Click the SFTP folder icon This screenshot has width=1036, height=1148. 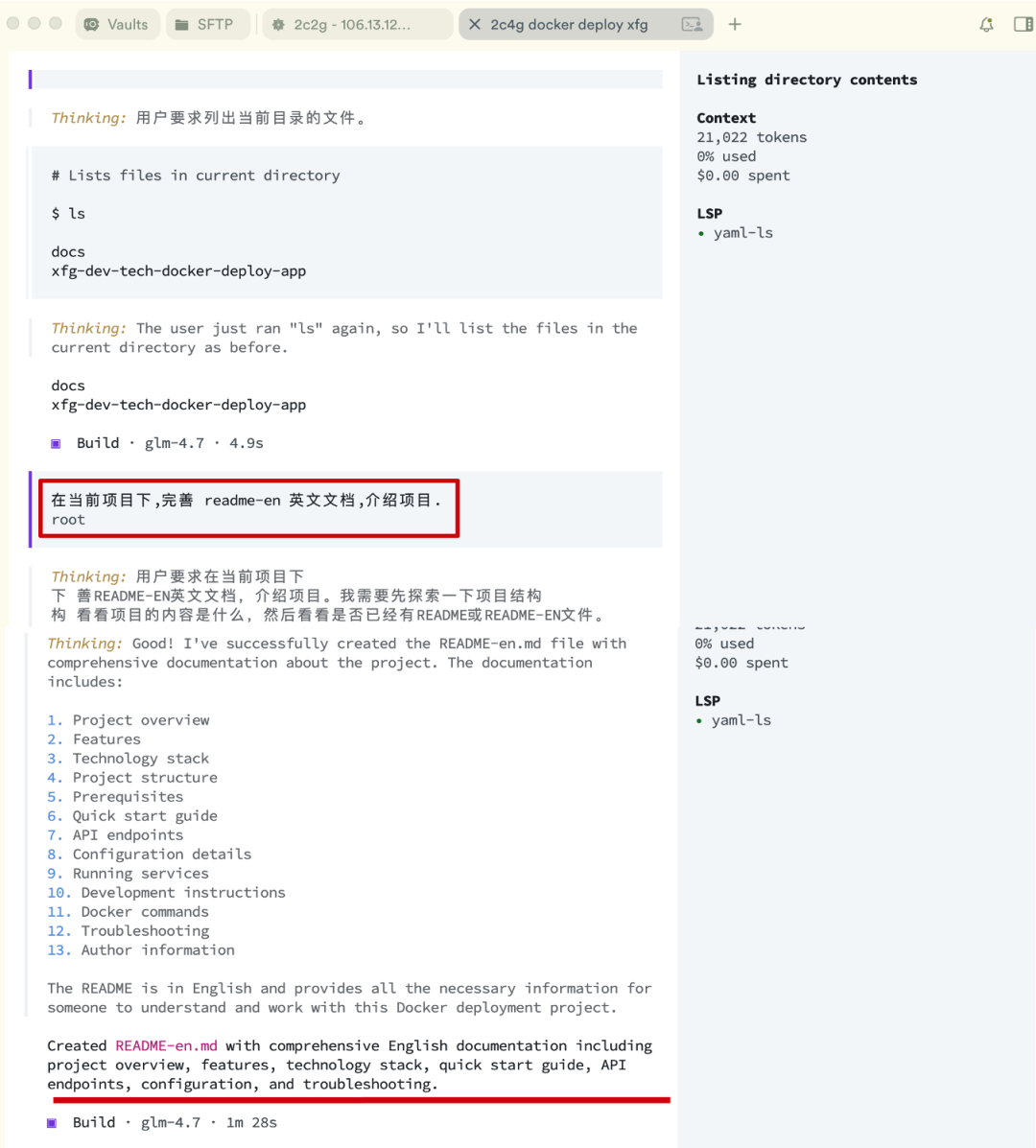point(181,24)
